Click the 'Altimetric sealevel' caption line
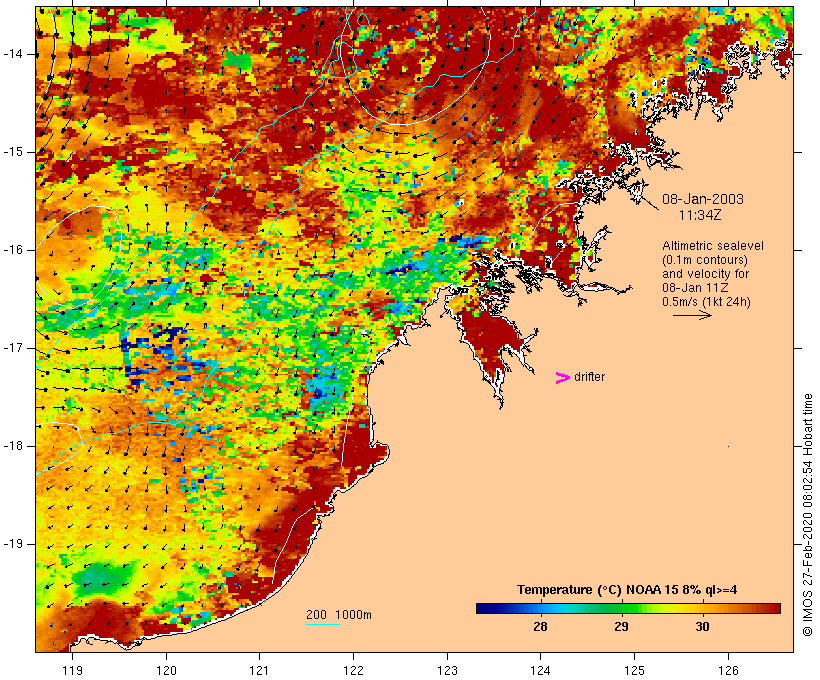Screen dimensions: 820x680 [713, 246]
